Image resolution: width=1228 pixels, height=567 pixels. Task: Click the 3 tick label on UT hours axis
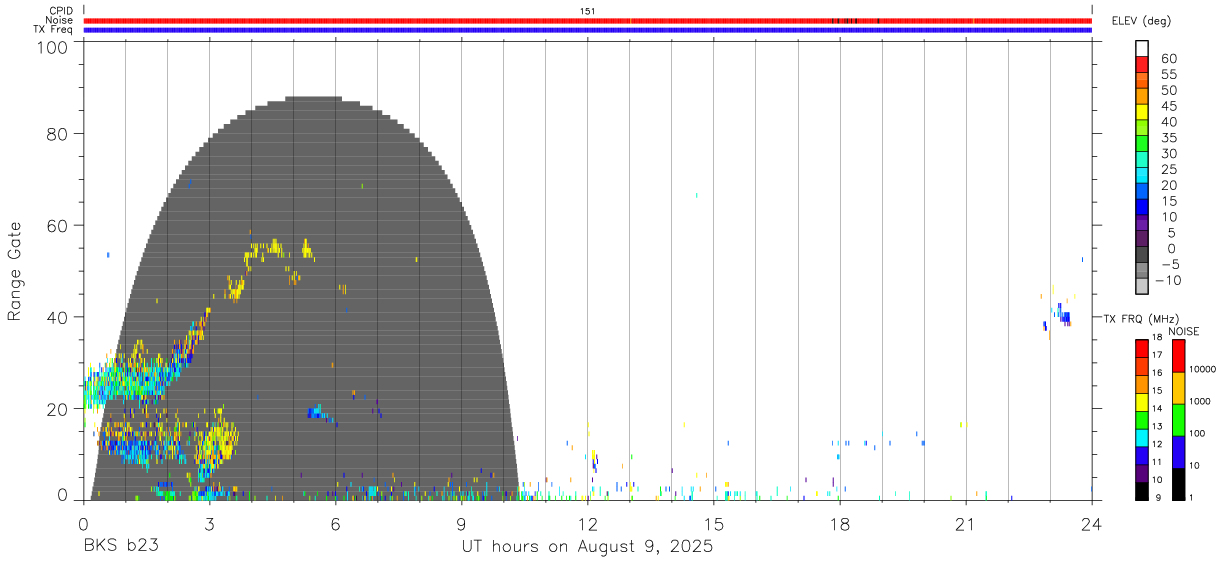pyautogui.click(x=209, y=524)
